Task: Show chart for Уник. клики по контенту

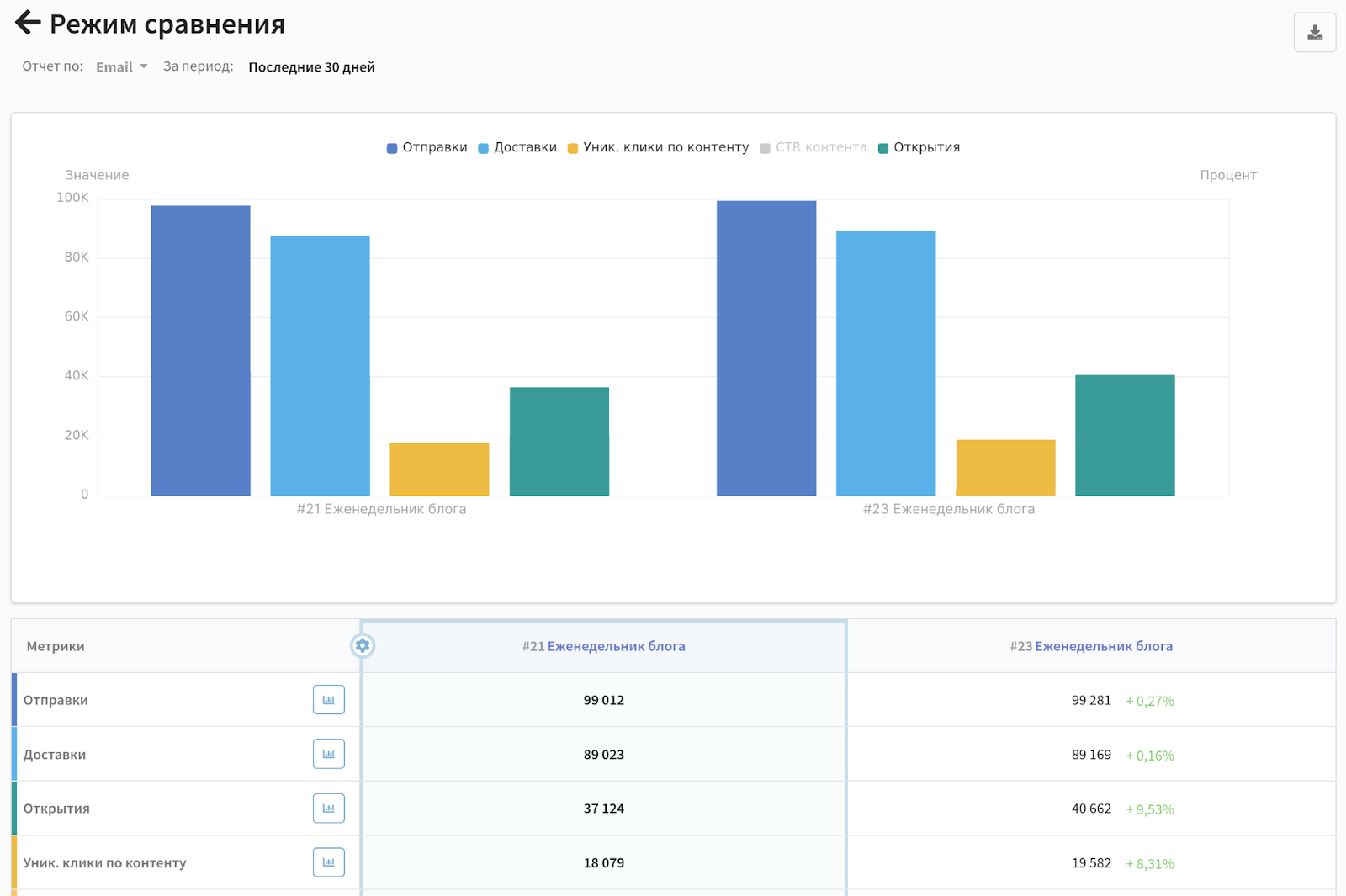Action: (329, 862)
